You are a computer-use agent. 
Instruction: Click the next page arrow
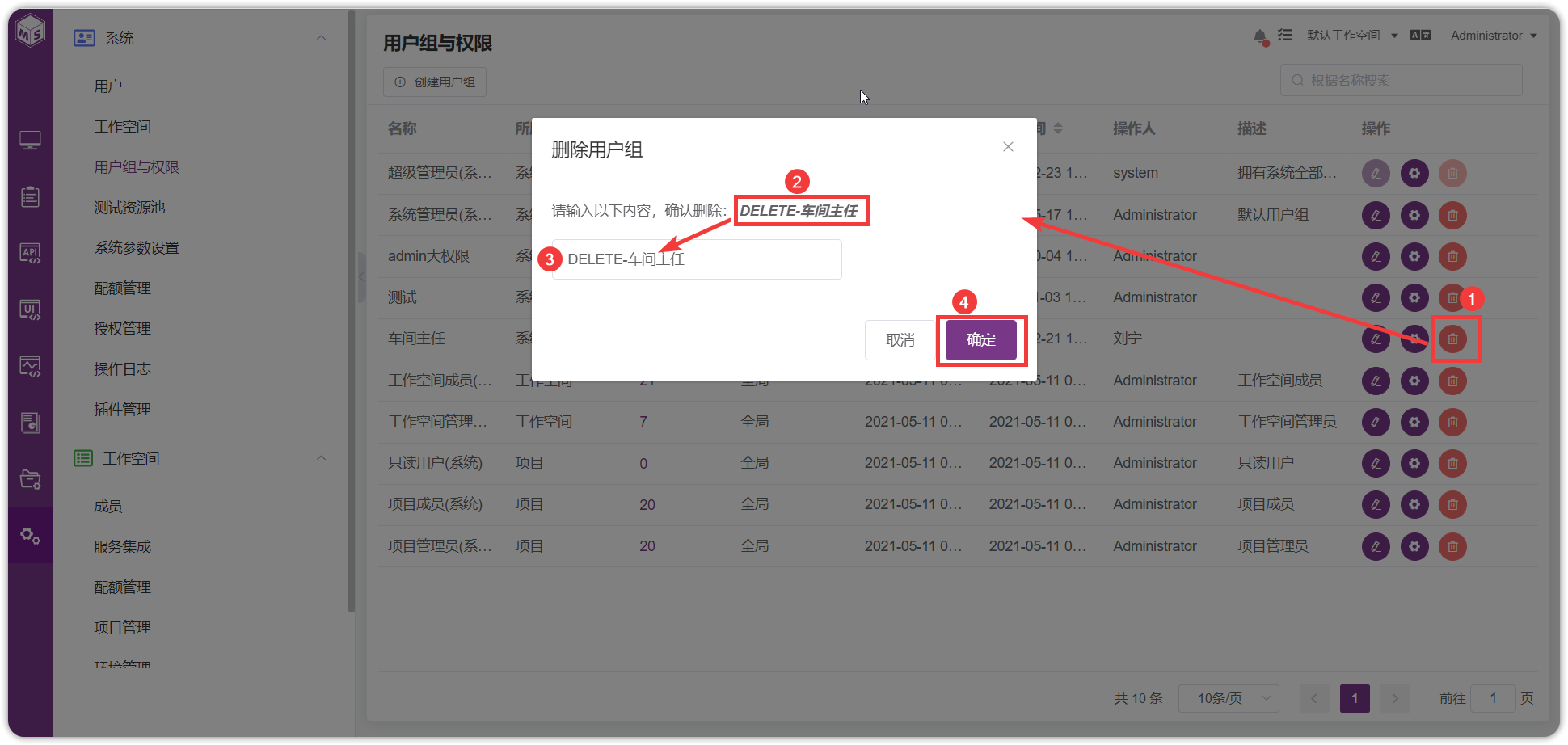pyautogui.click(x=1396, y=698)
